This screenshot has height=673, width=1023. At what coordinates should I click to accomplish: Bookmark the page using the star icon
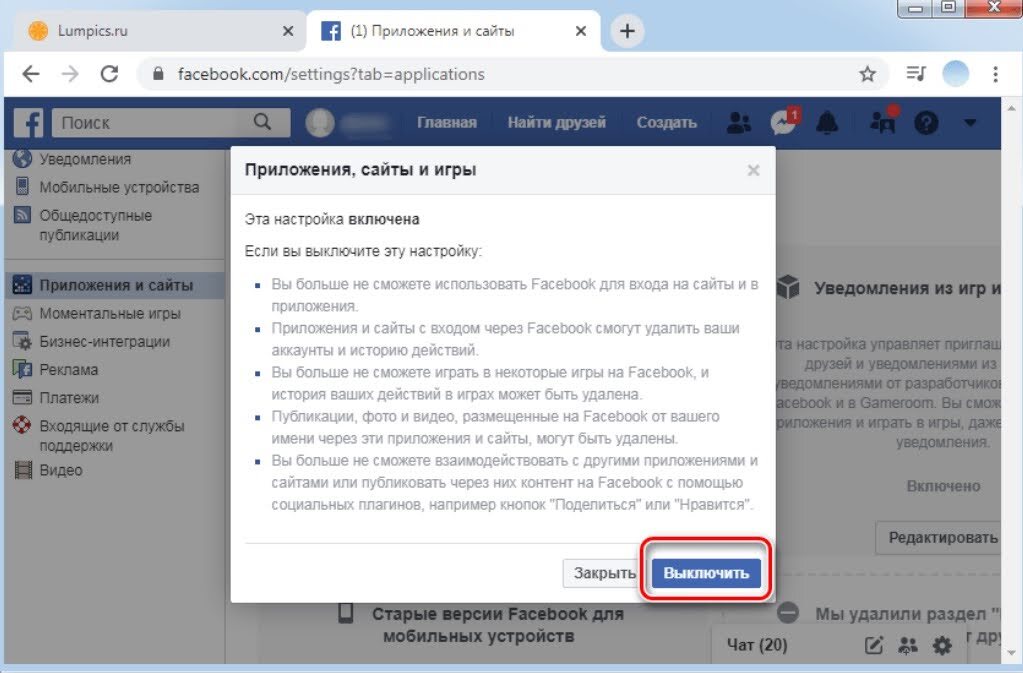(x=869, y=73)
